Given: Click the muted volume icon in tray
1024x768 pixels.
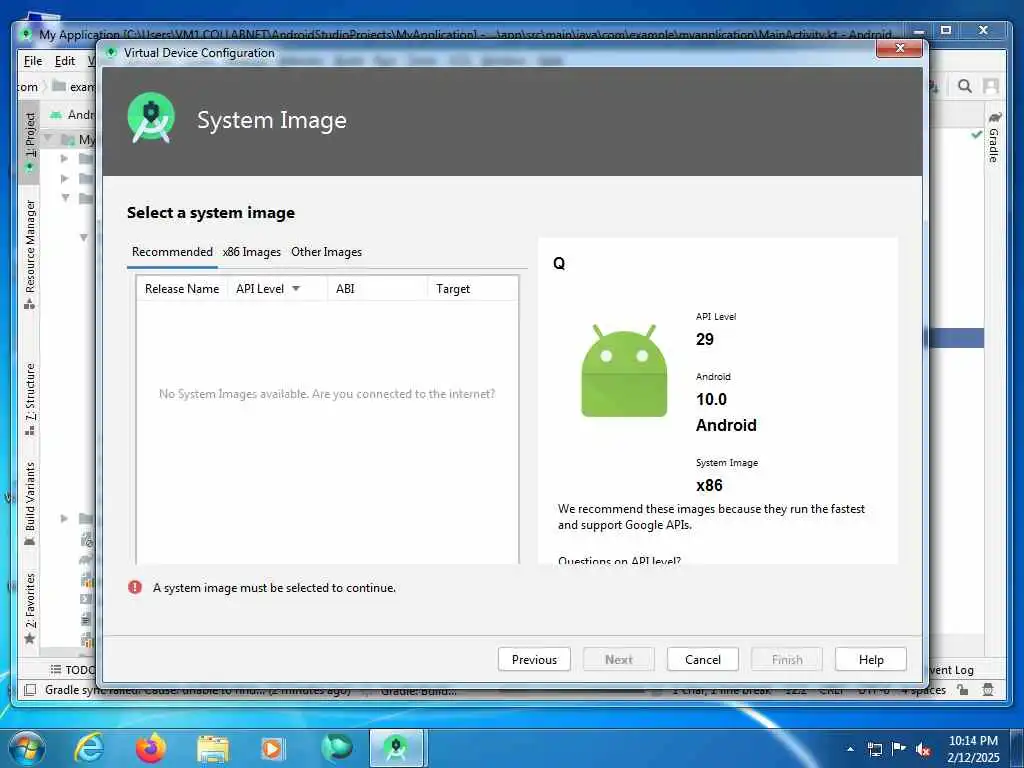Looking at the screenshot, I should (923, 749).
